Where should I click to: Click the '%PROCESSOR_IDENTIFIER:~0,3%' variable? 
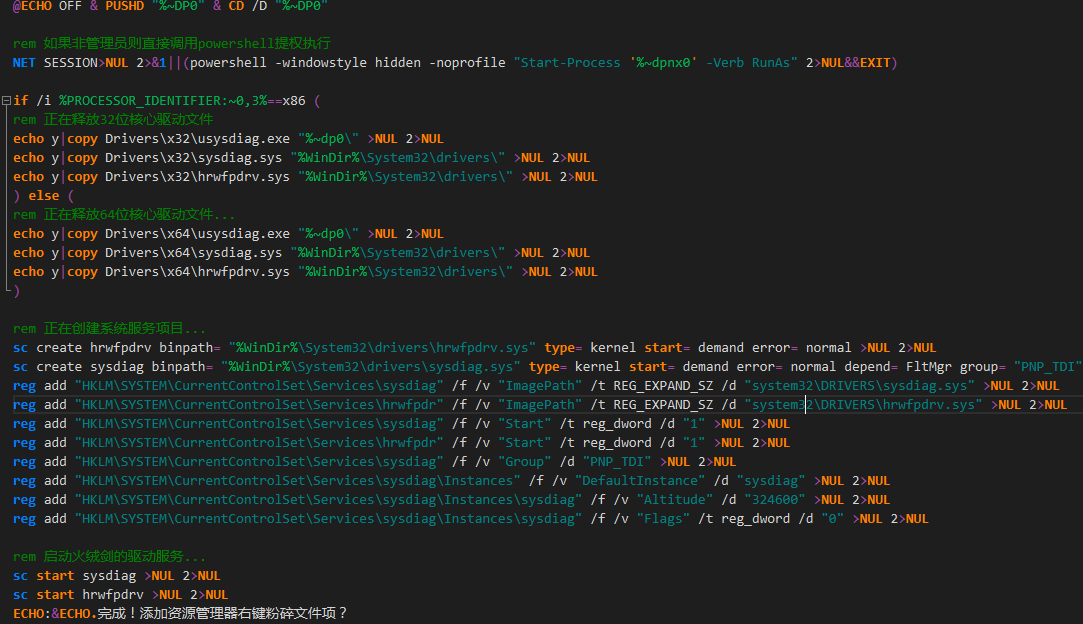(x=163, y=101)
